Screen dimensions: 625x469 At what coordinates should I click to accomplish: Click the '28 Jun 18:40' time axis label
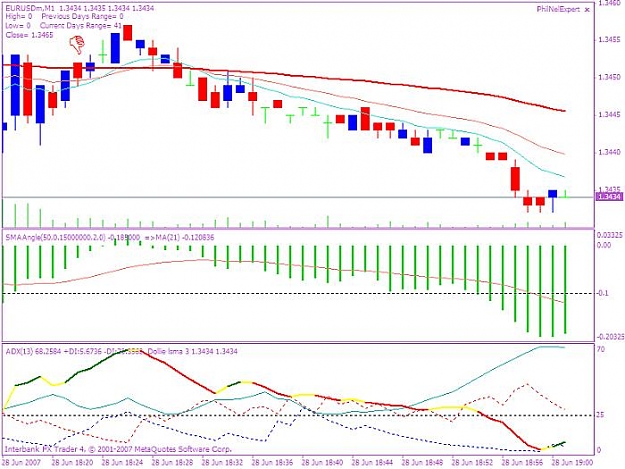[x=322, y=463]
